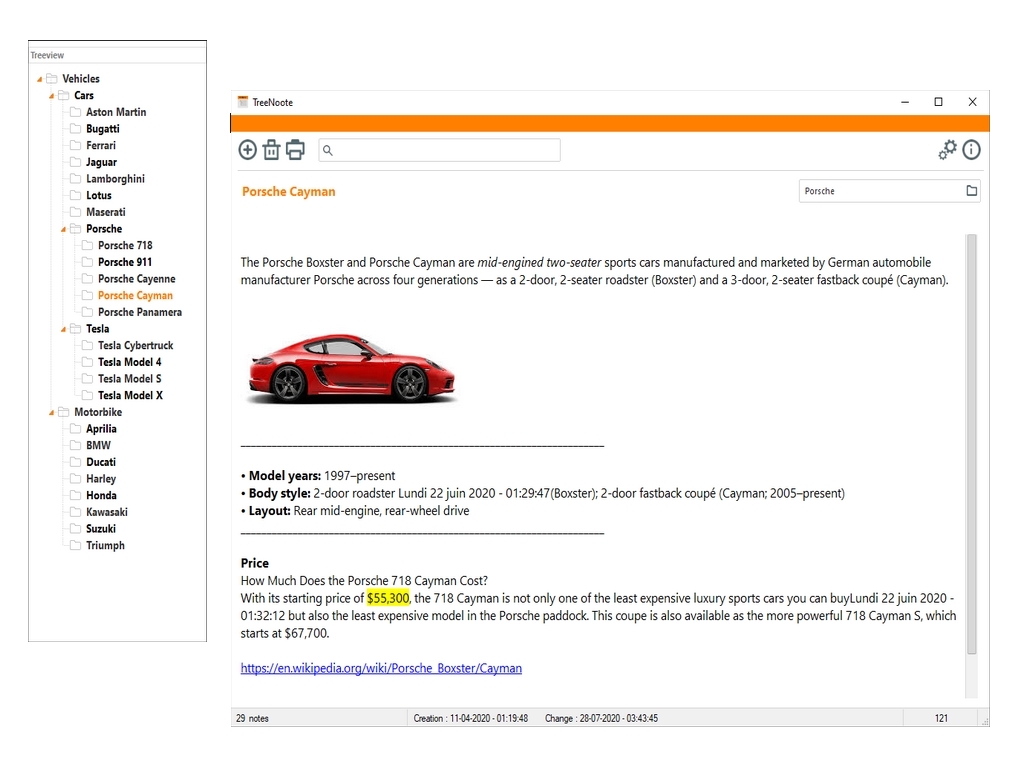This screenshot has height=766, width=1024.
Task: Select BMW in the tree
Action: 98,445
